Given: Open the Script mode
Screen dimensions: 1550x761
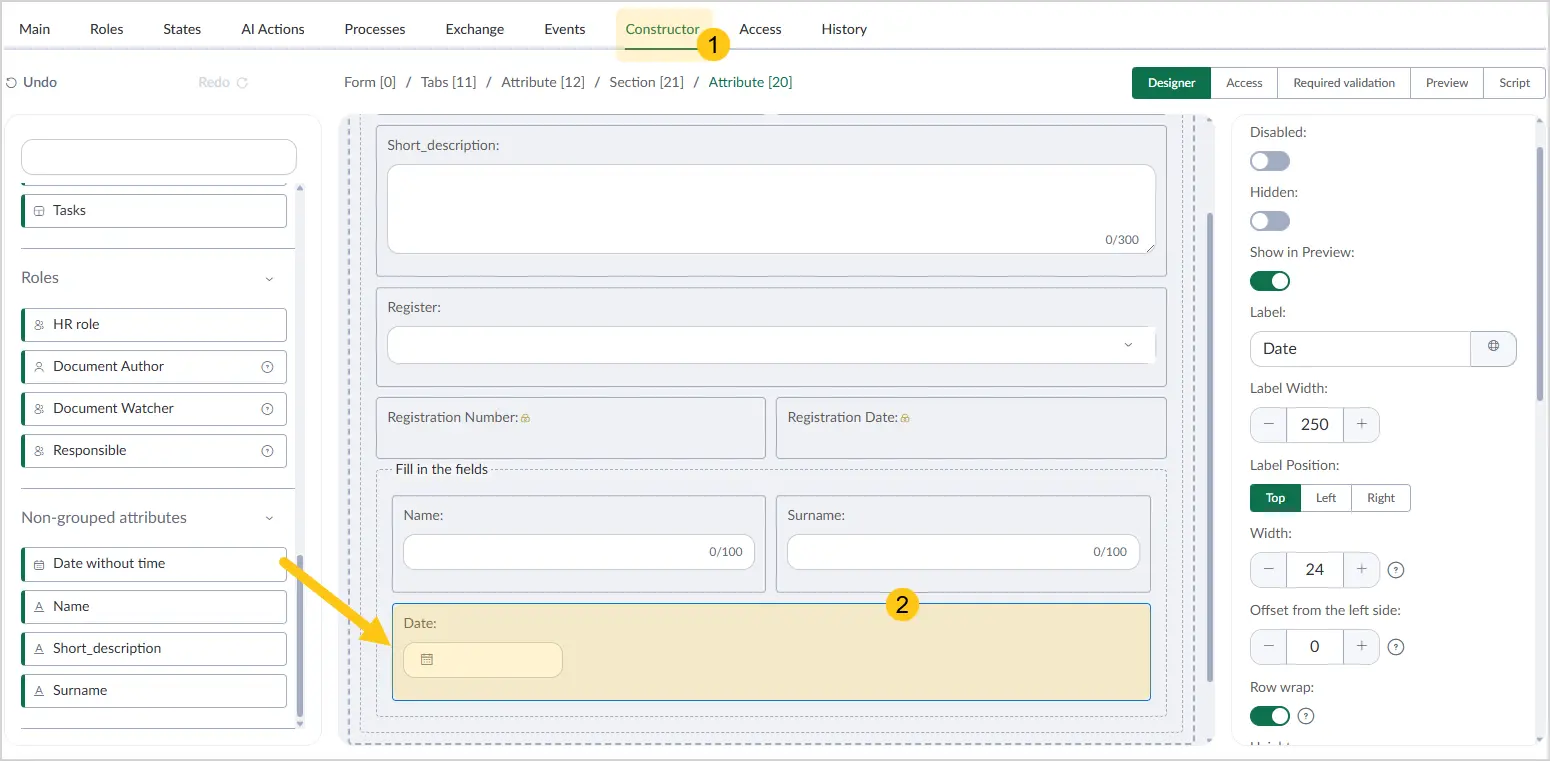Looking at the screenshot, I should (1514, 83).
